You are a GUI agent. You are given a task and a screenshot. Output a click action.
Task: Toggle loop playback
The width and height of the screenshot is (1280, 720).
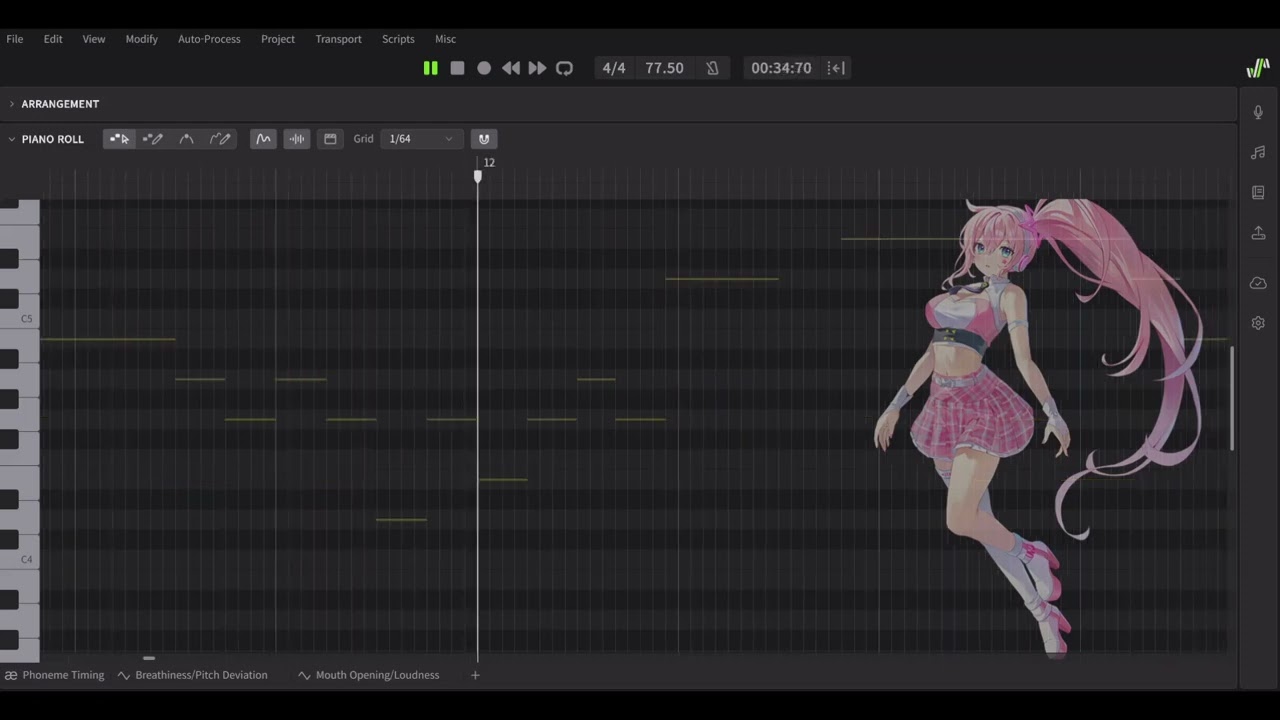click(x=564, y=68)
